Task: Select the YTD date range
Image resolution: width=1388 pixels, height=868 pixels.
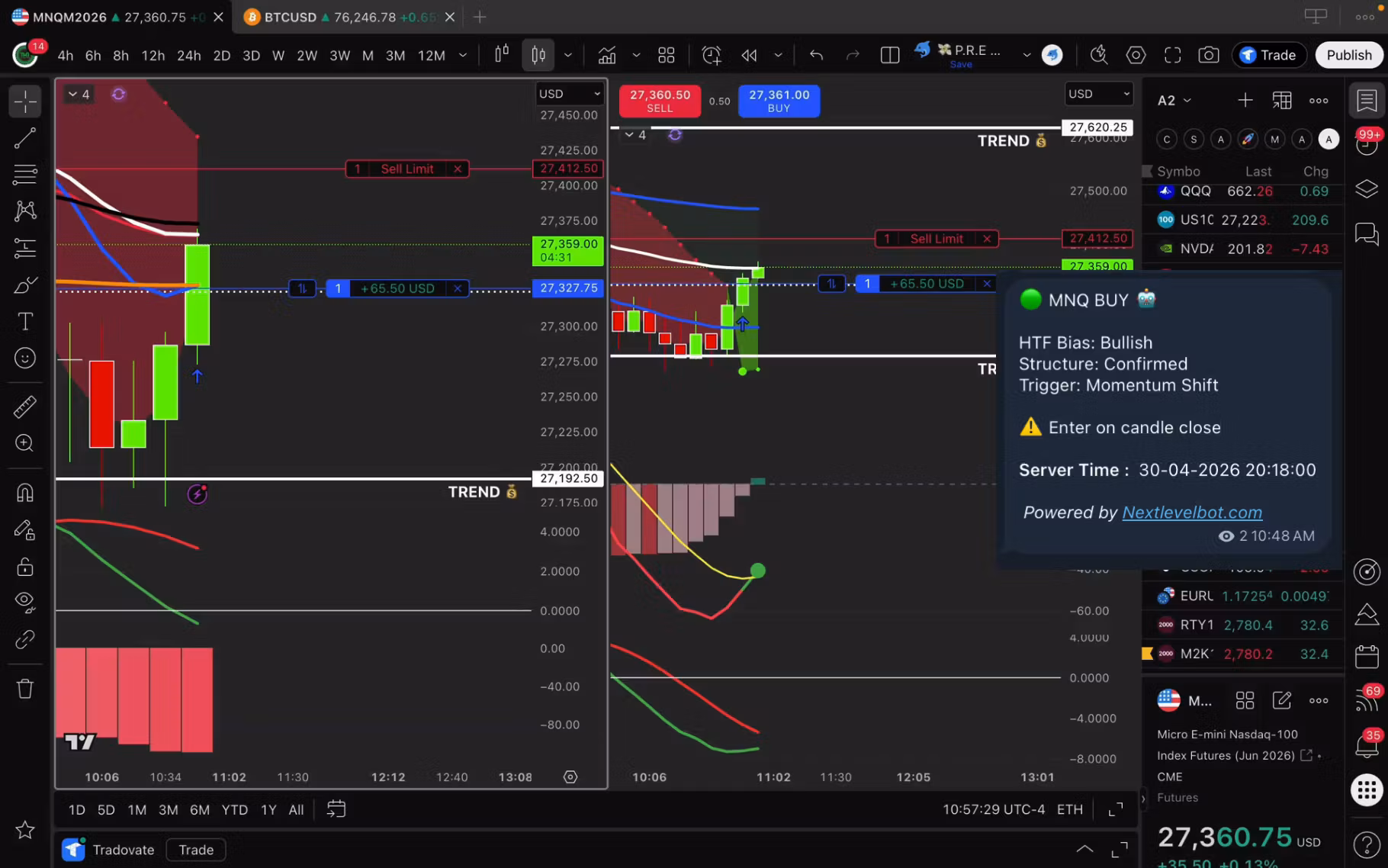Action: [x=235, y=810]
